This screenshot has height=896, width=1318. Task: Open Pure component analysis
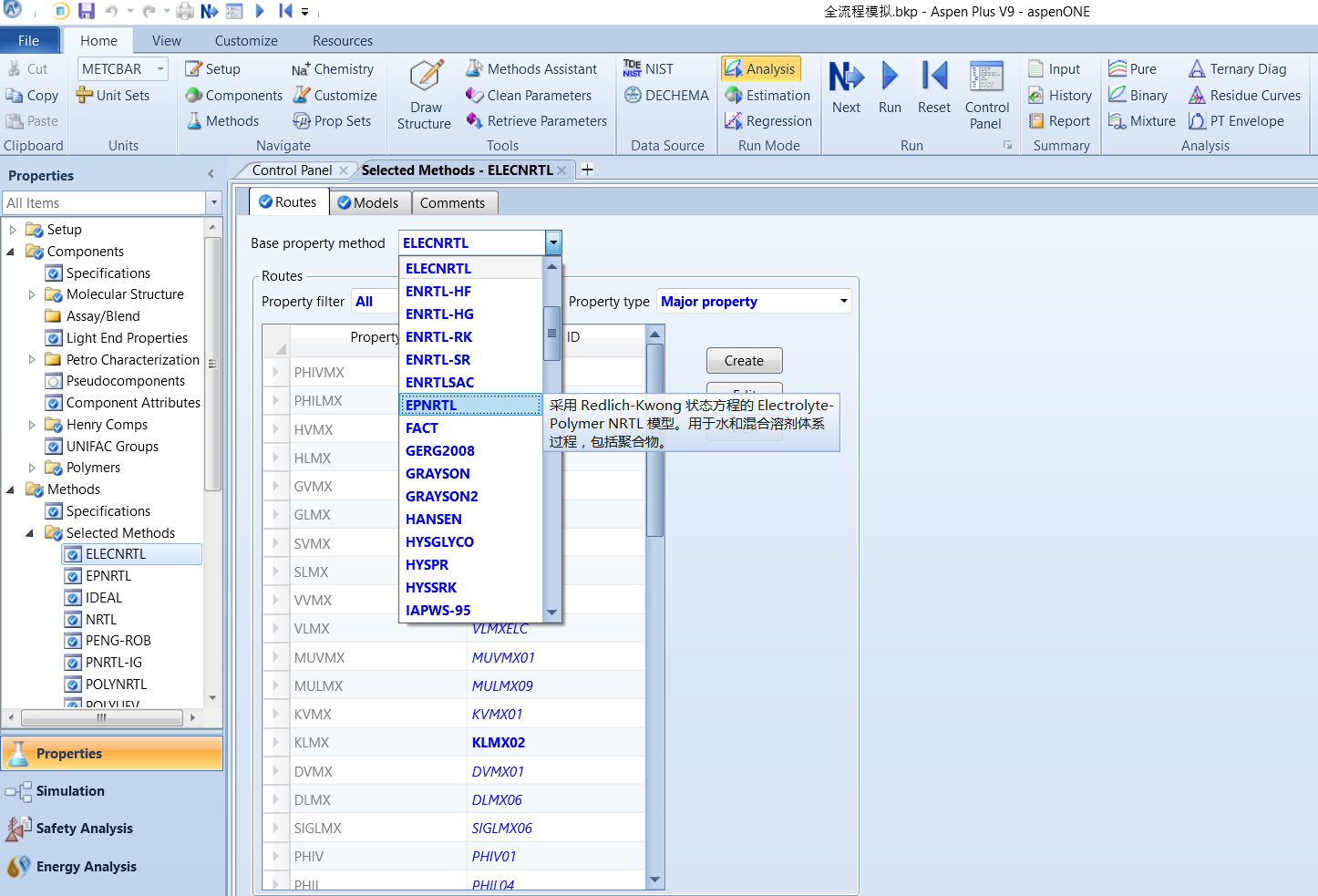pos(1133,69)
